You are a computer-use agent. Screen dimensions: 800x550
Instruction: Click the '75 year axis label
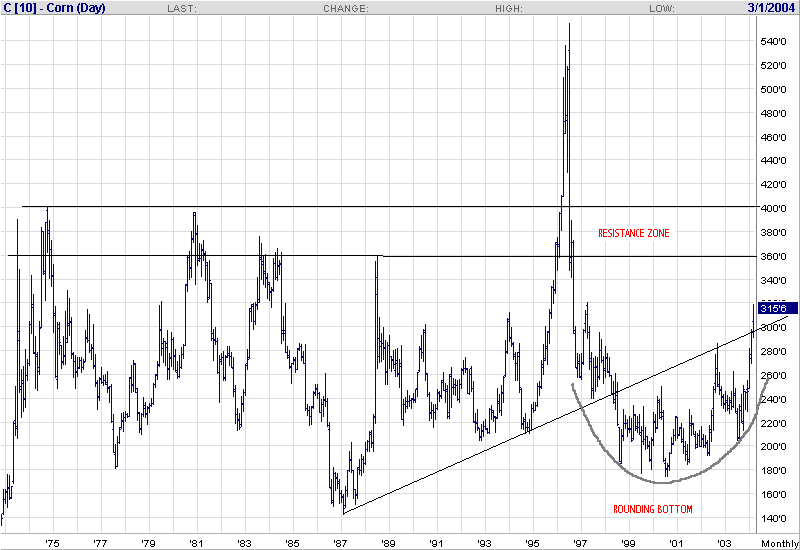(x=52, y=543)
